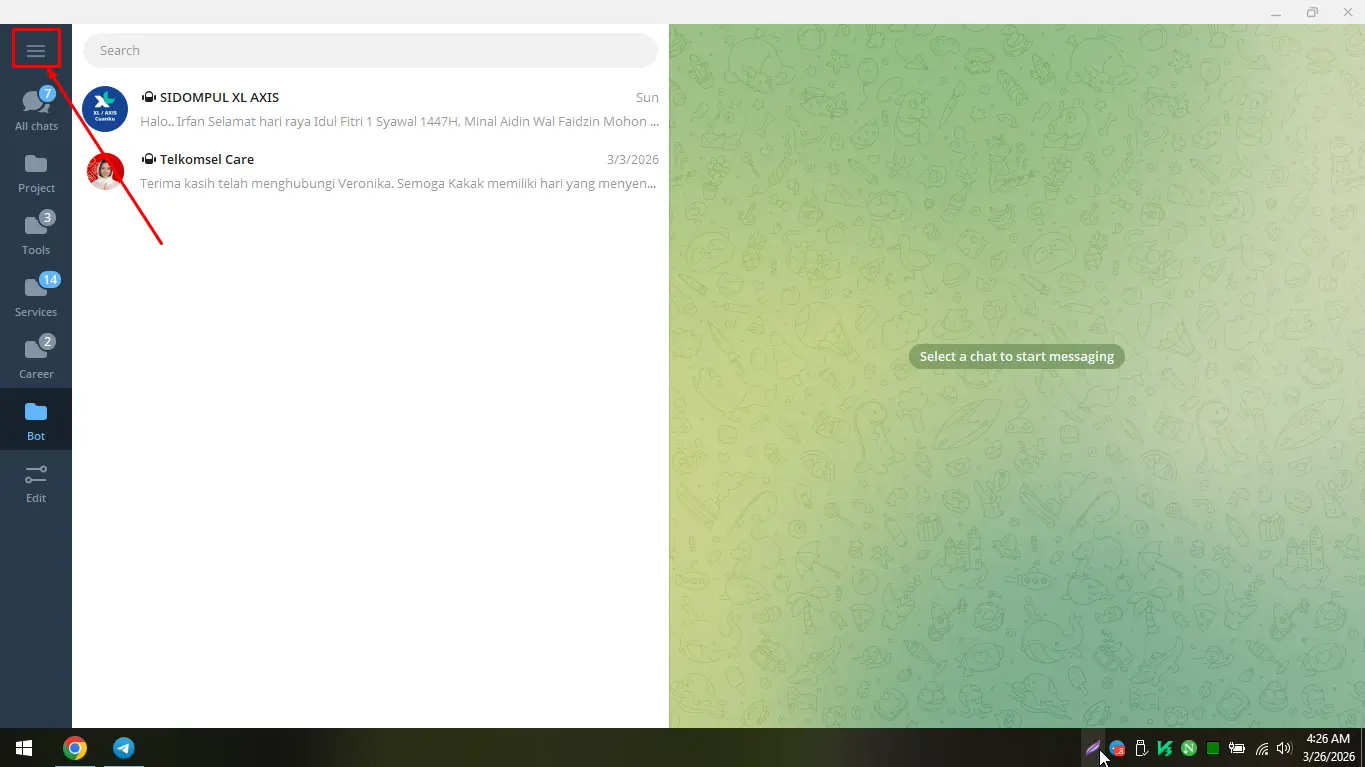Open the Telkomsel Care chat
The image size is (1365, 767).
tap(400, 171)
